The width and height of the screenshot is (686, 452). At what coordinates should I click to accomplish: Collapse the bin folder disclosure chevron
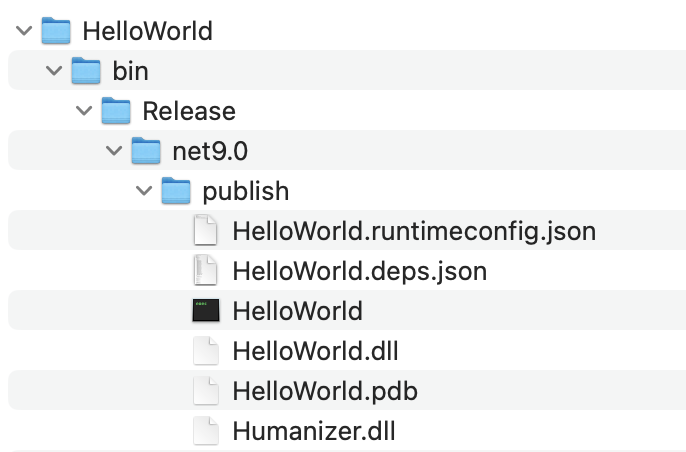click(53, 71)
